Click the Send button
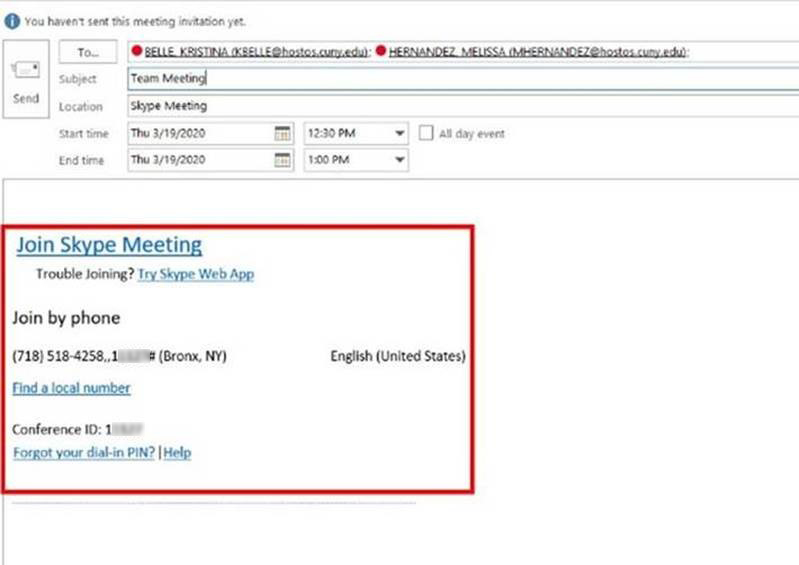Screen dimensions: 799x565 pyautogui.click(x=26, y=79)
